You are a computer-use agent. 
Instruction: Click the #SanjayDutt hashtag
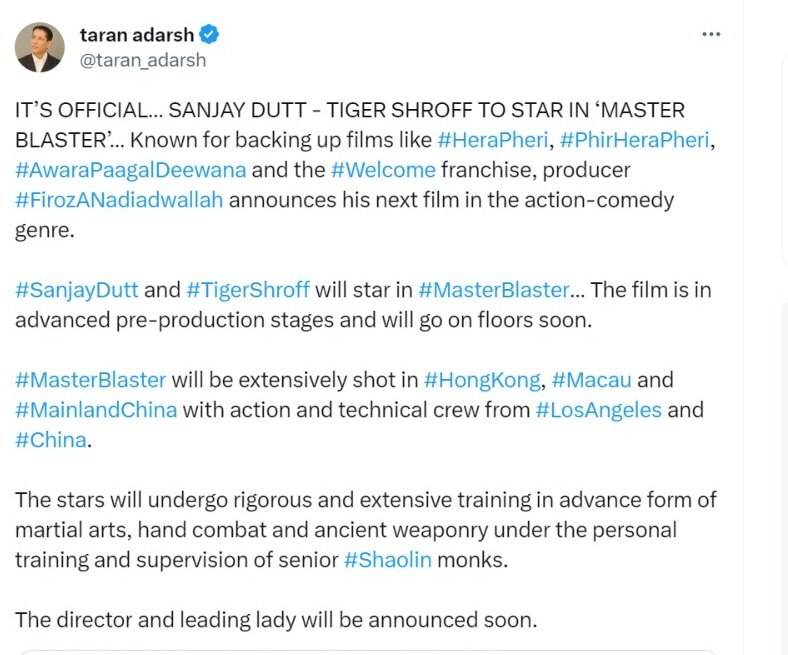77,290
